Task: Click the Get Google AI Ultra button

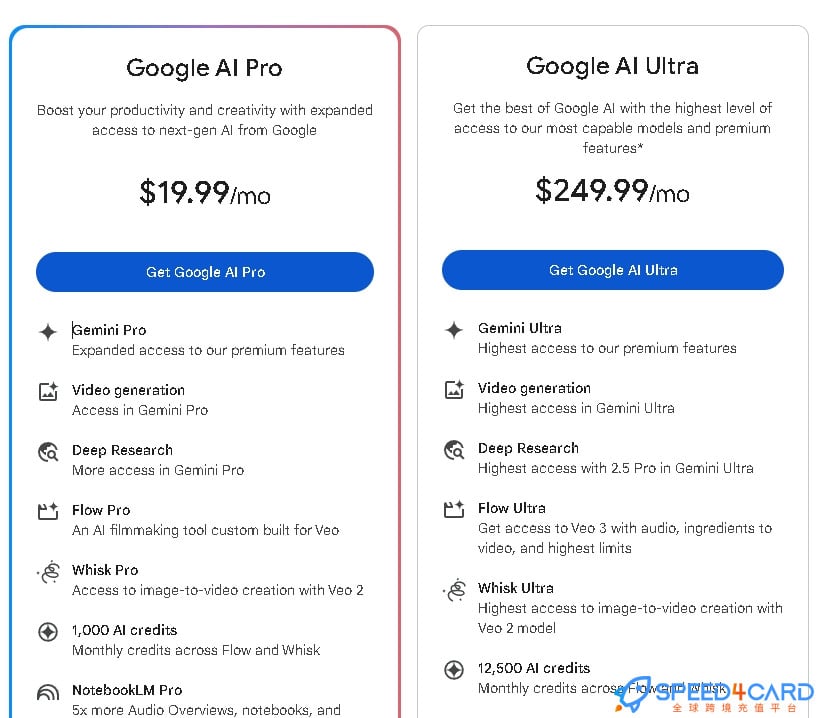Action: (x=613, y=270)
